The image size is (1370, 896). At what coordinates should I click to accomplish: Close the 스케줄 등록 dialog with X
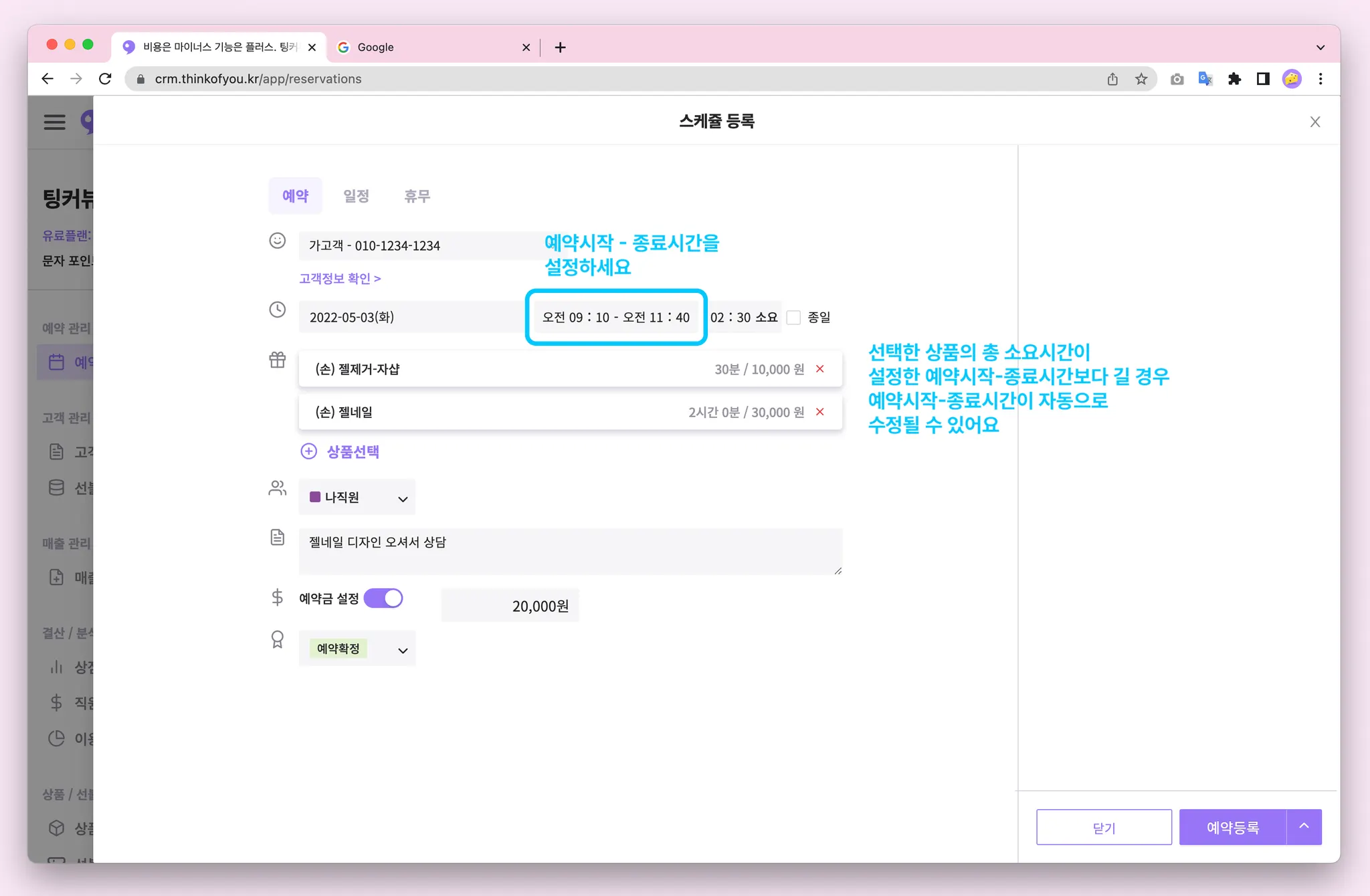pyautogui.click(x=1314, y=122)
